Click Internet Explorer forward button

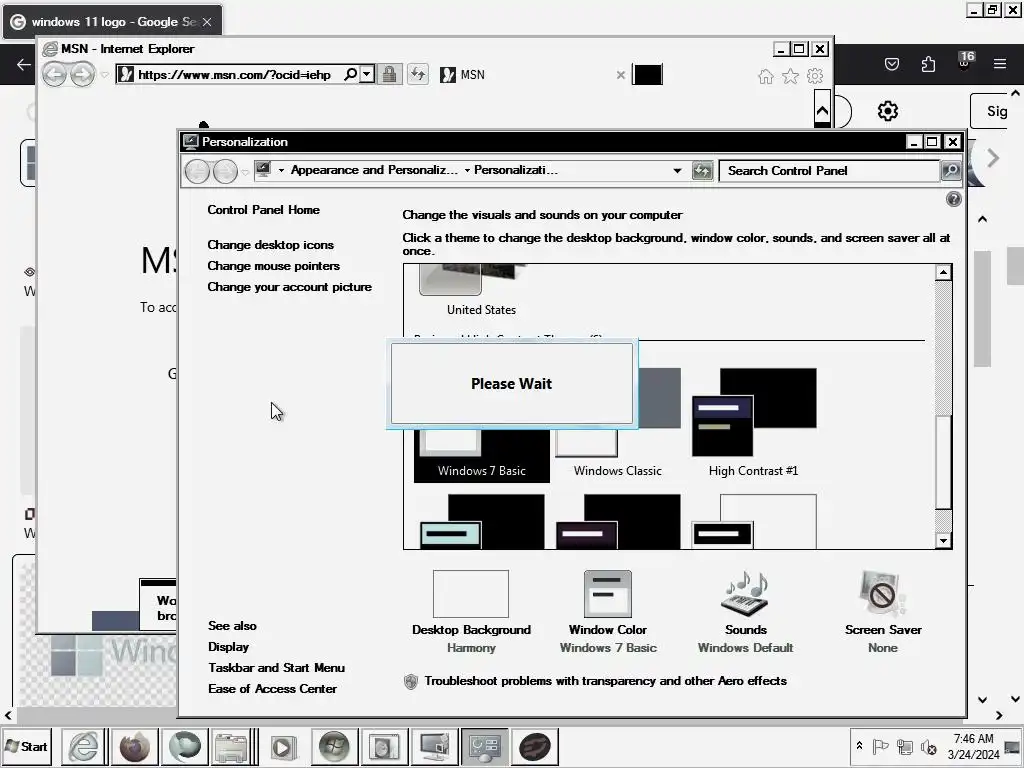82,74
